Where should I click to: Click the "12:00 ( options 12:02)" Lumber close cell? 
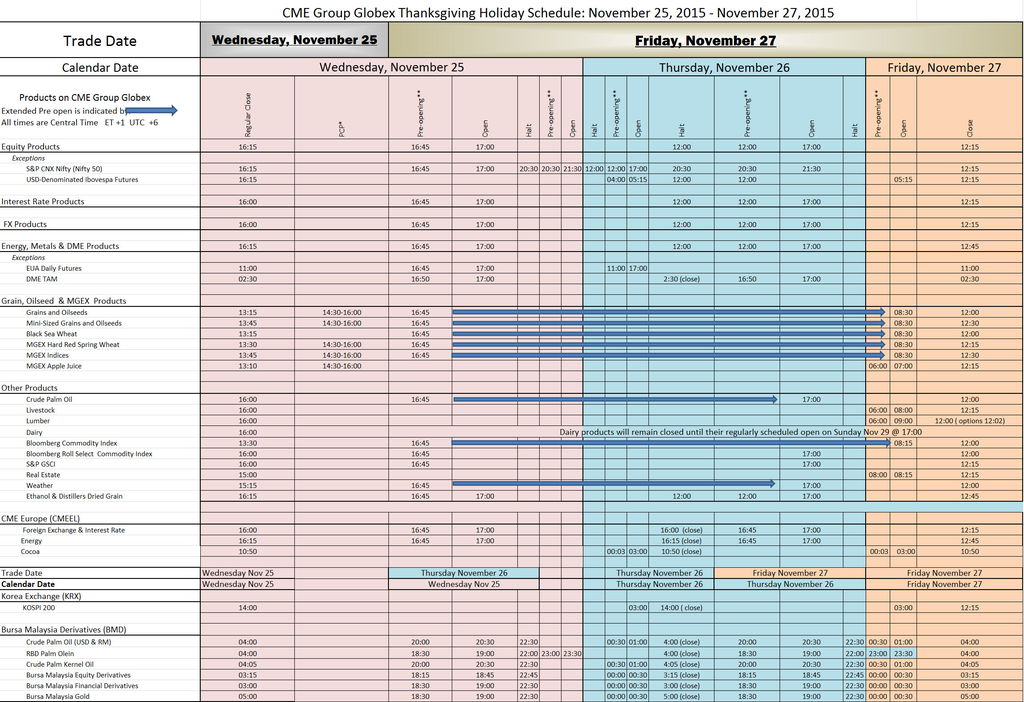tap(970, 421)
